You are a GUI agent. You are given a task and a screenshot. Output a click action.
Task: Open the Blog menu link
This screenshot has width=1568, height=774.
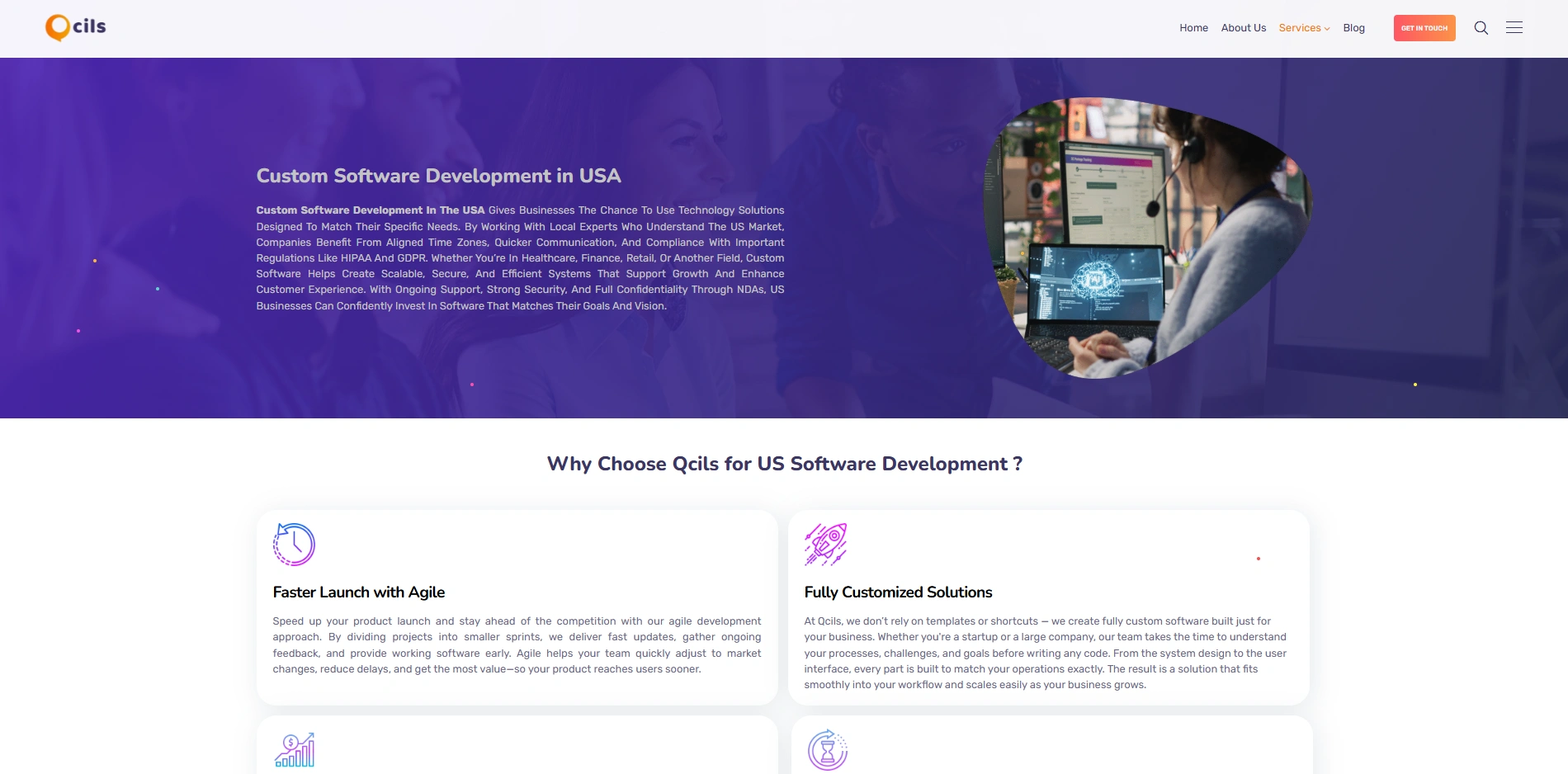(1353, 28)
